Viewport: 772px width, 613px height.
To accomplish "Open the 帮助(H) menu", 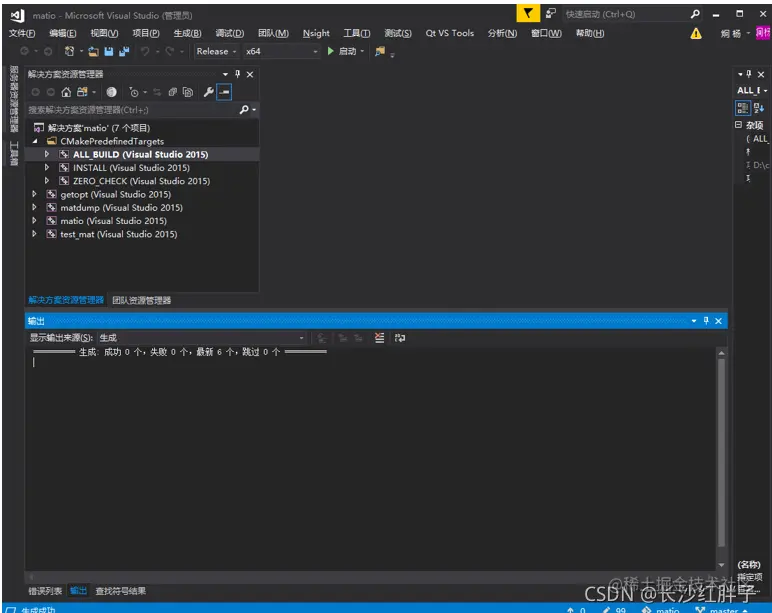I will click(590, 33).
